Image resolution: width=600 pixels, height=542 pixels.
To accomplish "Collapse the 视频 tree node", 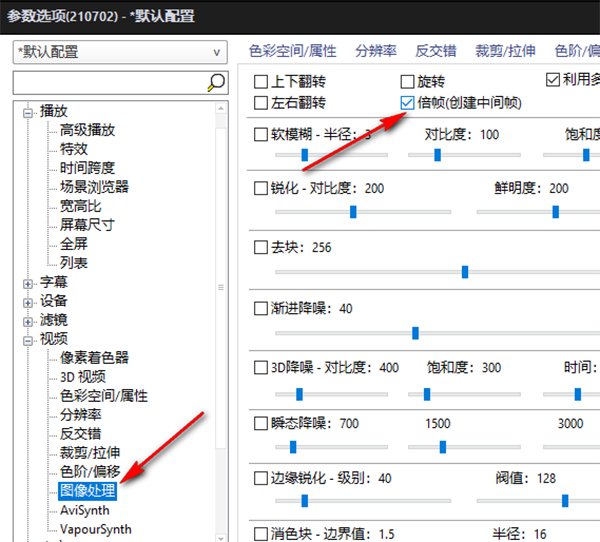I will pos(28,340).
